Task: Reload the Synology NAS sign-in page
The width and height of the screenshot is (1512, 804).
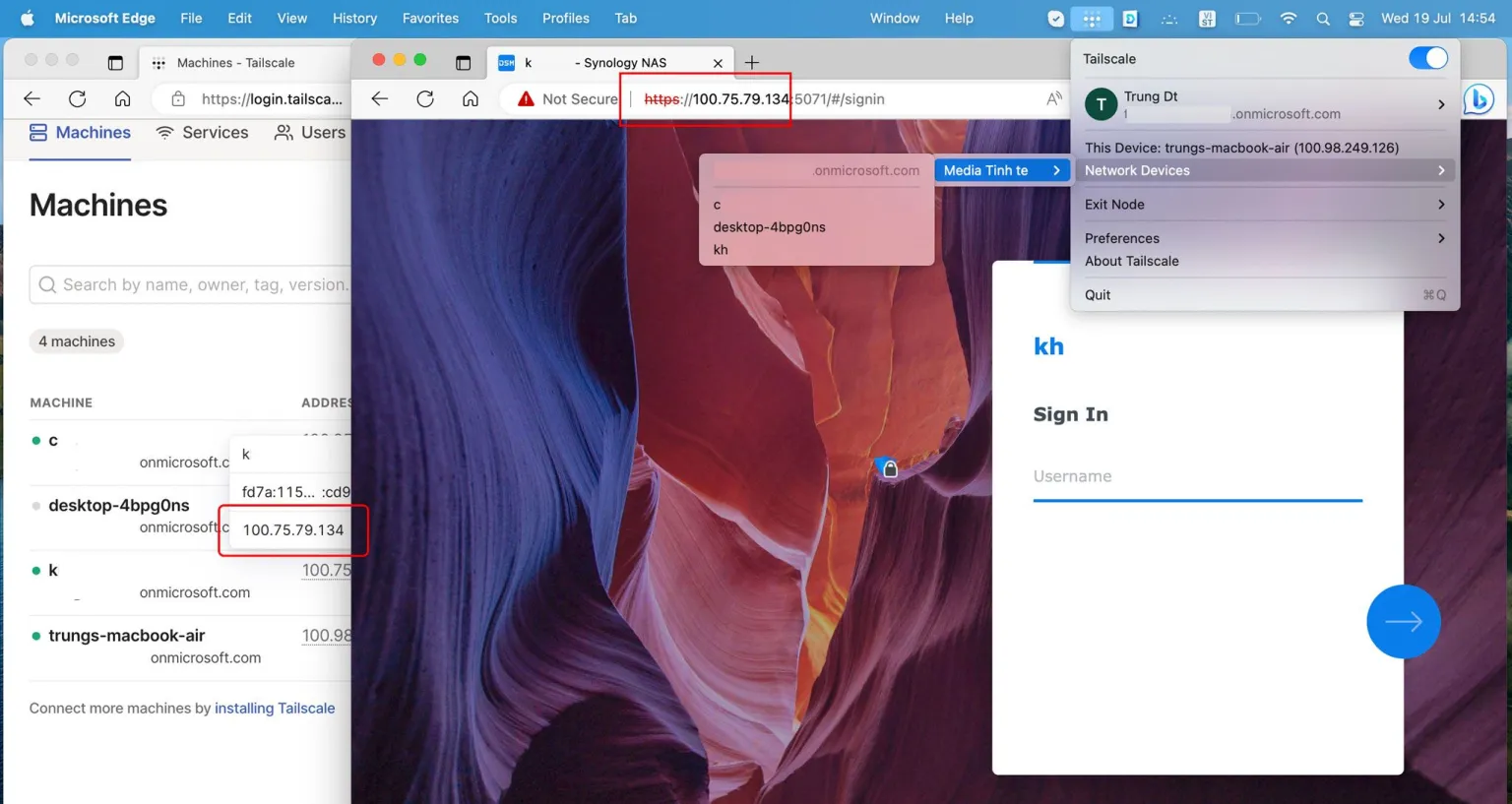Action: [x=423, y=98]
